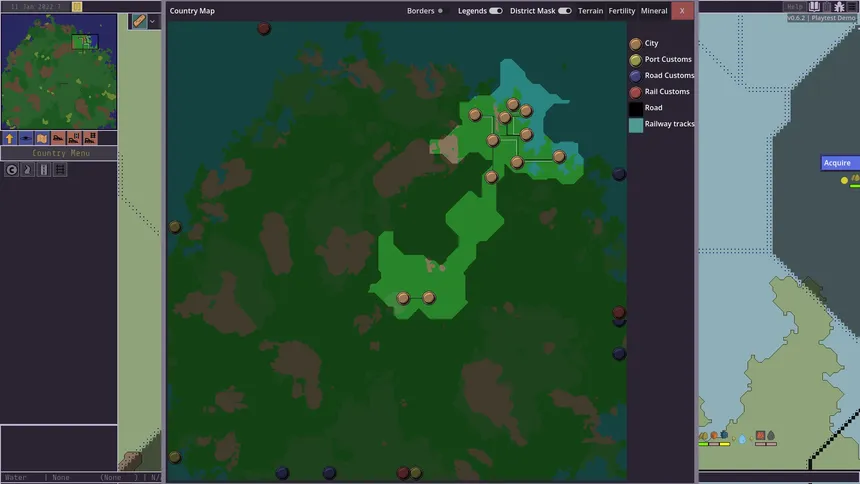This screenshot has width=860, height=484.
Task: Click the first plain factory icon
Action: (58, 138)
